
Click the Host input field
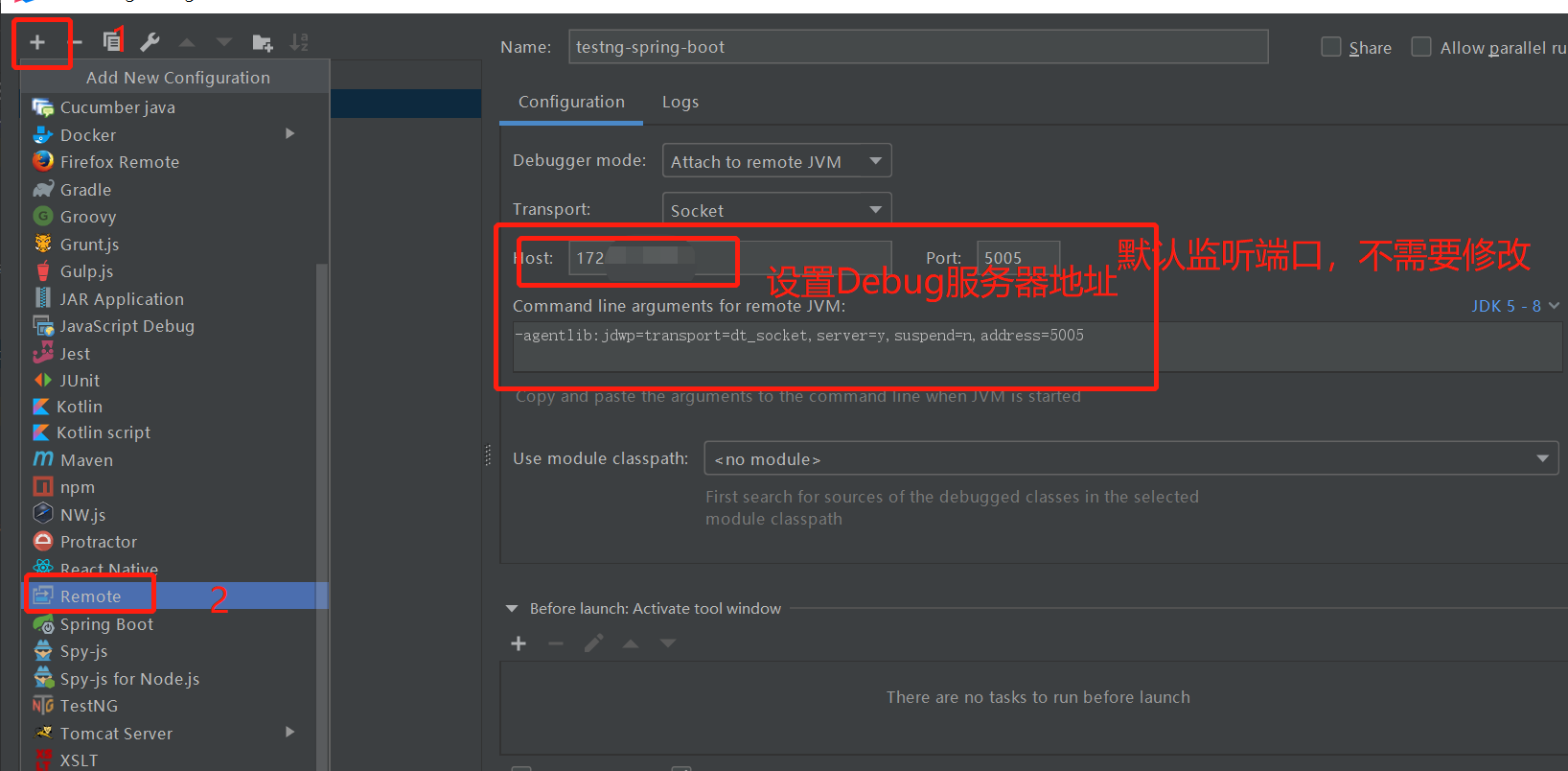730,258
